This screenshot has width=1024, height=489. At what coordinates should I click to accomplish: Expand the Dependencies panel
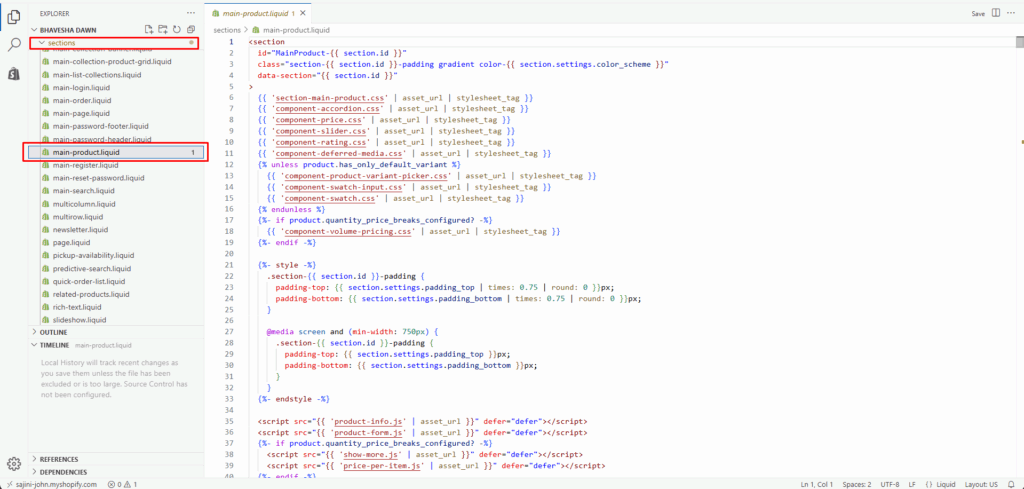click(x=62, y=472)
